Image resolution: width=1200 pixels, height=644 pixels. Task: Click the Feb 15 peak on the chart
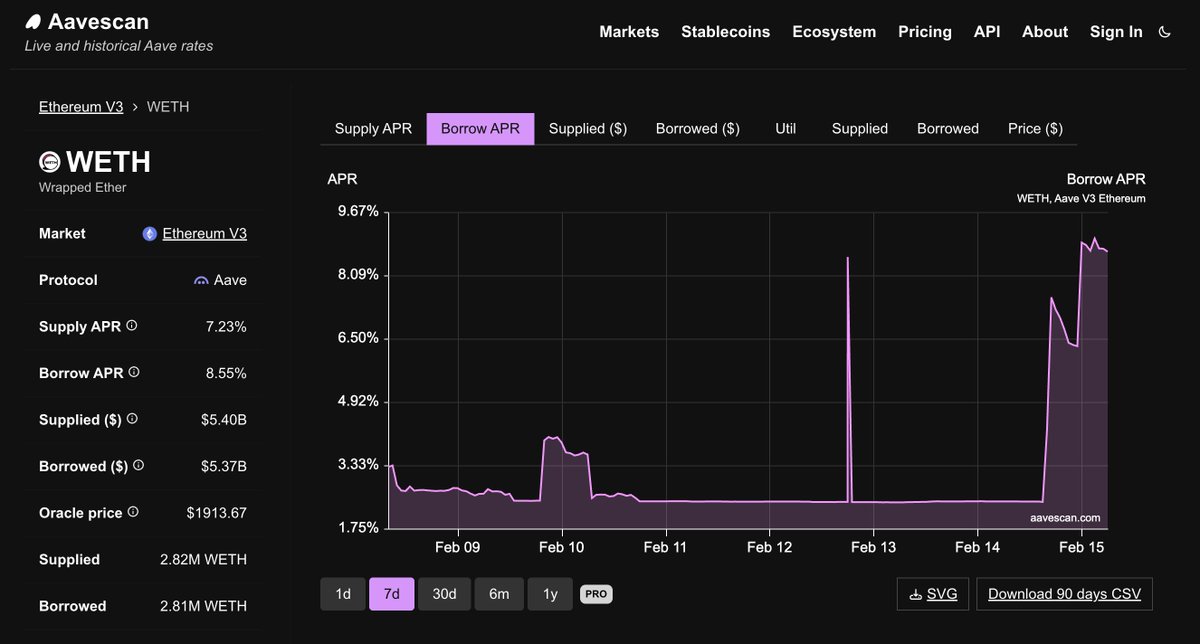coord(1094,239)
